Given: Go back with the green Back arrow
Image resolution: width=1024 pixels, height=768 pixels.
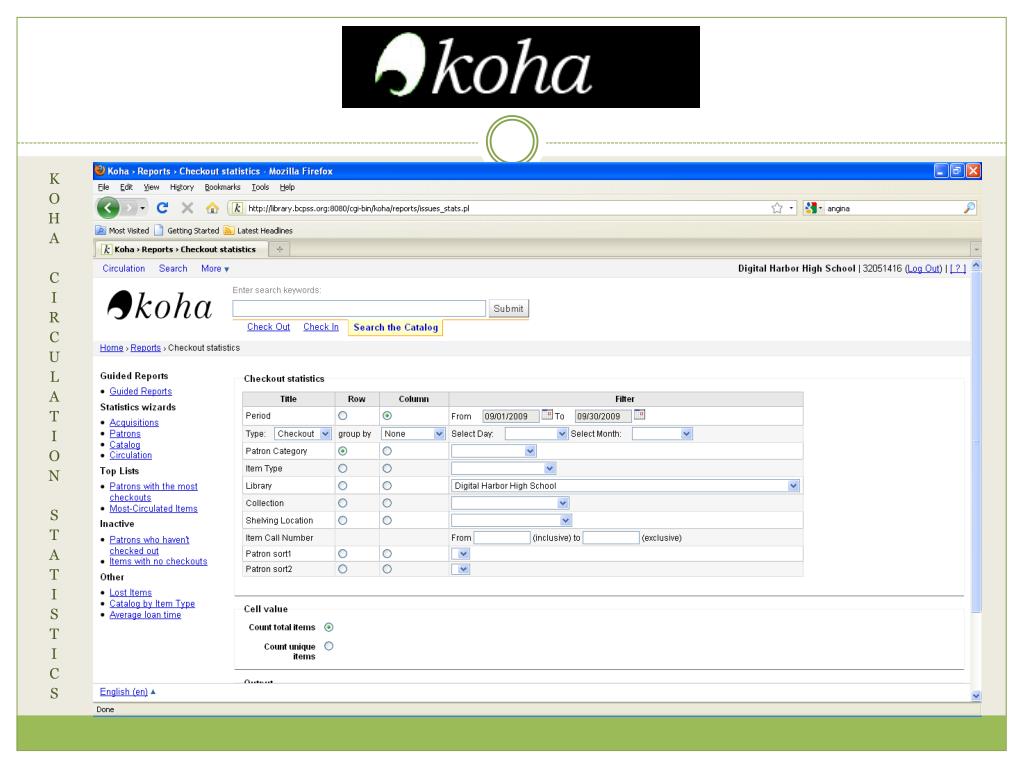Looking at the screenshot, I should [x=108, y=208].
